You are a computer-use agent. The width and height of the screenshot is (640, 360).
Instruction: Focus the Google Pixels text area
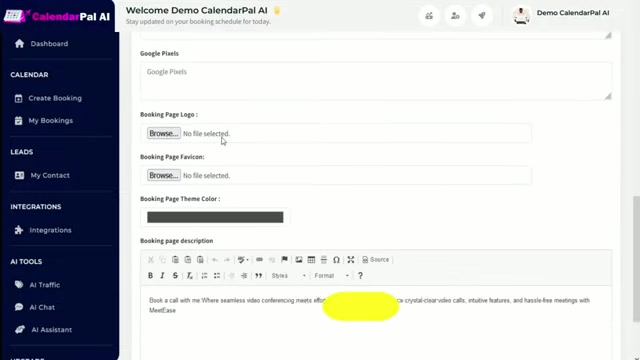click(x=376, y=81)
